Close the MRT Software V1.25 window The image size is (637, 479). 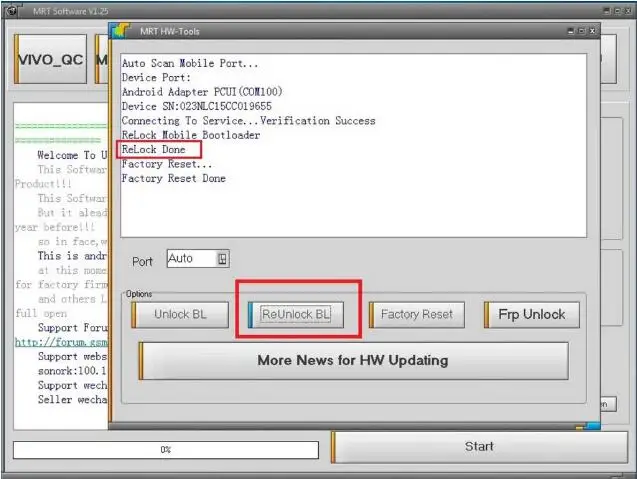628,11
